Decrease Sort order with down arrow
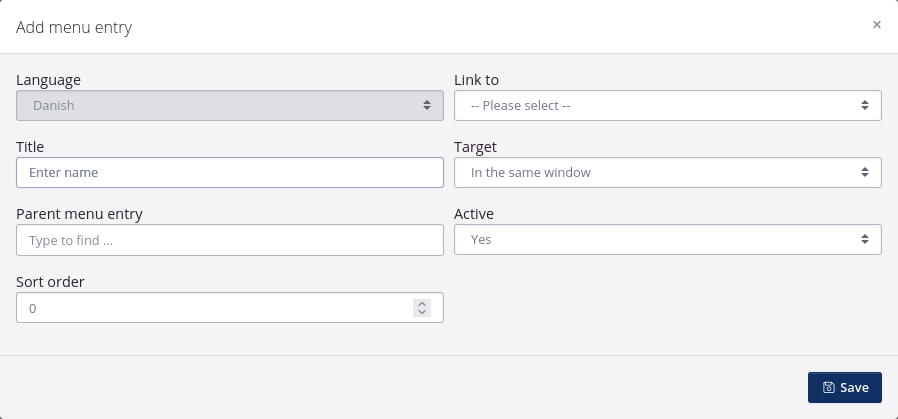Screen dimensions: 898x419 422,312
